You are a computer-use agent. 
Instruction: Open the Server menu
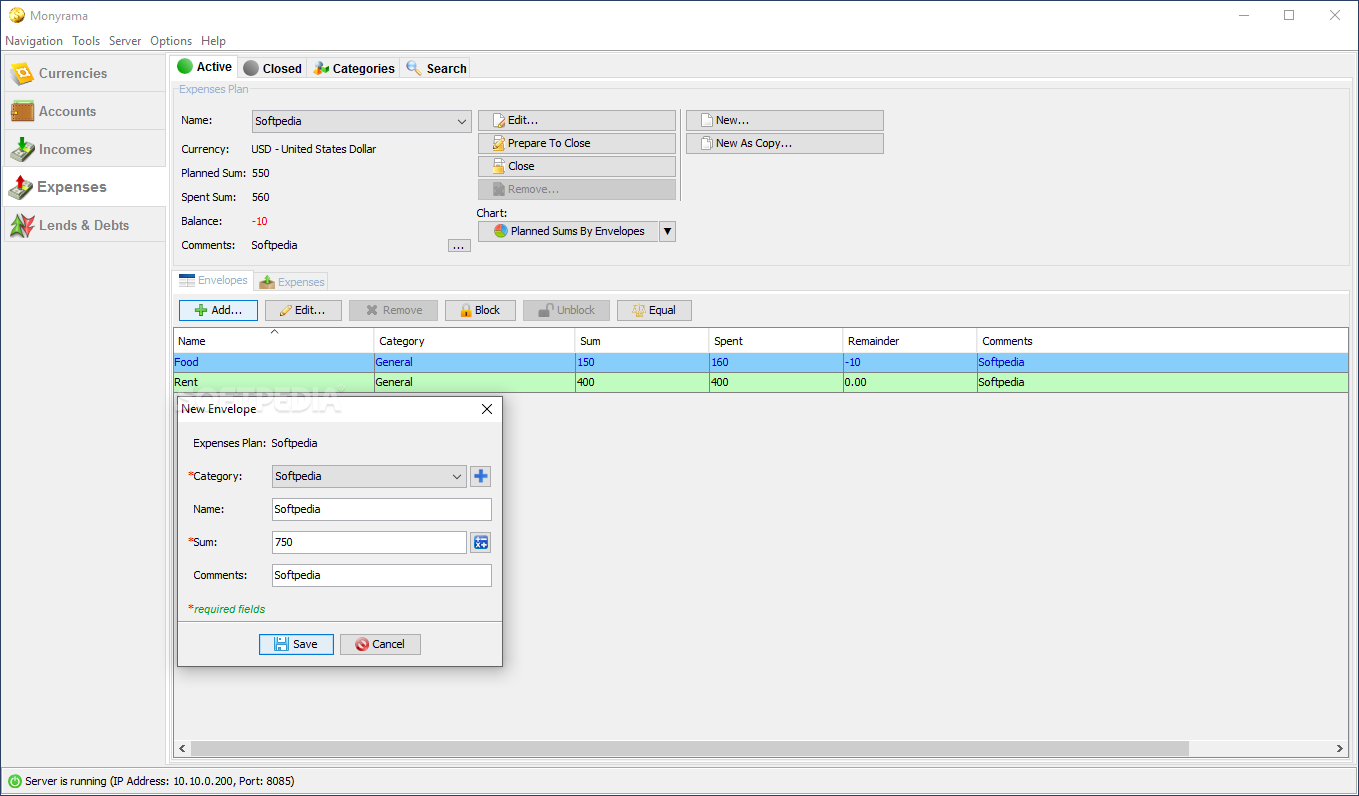(x=125, y=41)
